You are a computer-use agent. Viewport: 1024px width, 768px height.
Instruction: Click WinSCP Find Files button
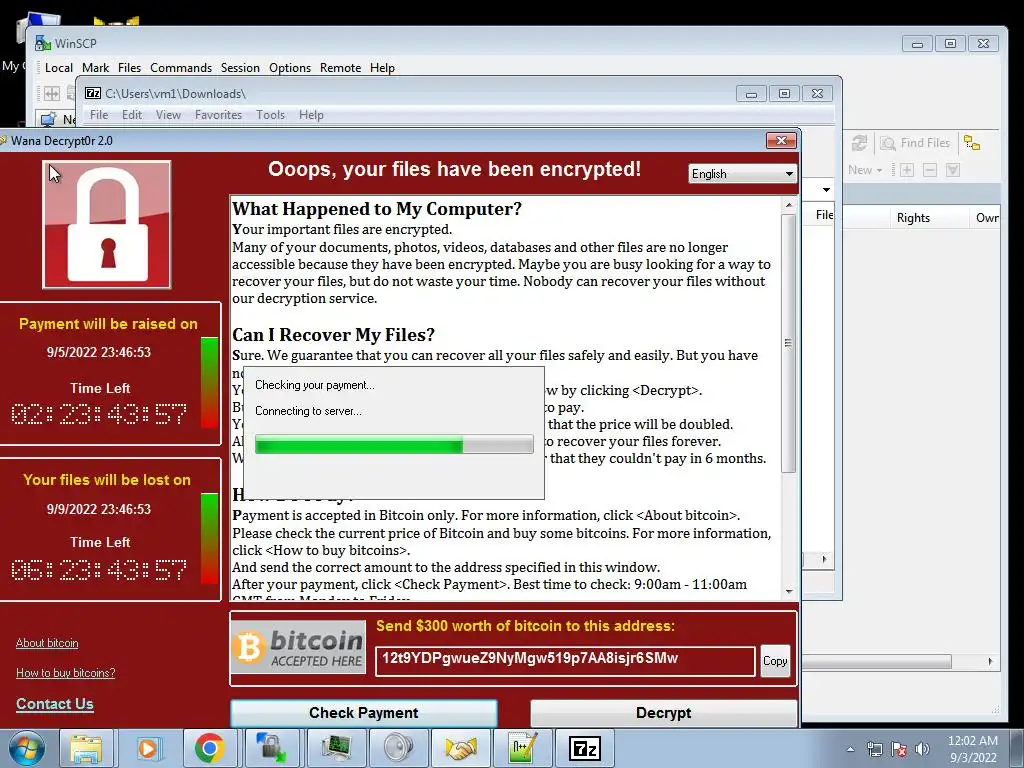tap(915, 143)
